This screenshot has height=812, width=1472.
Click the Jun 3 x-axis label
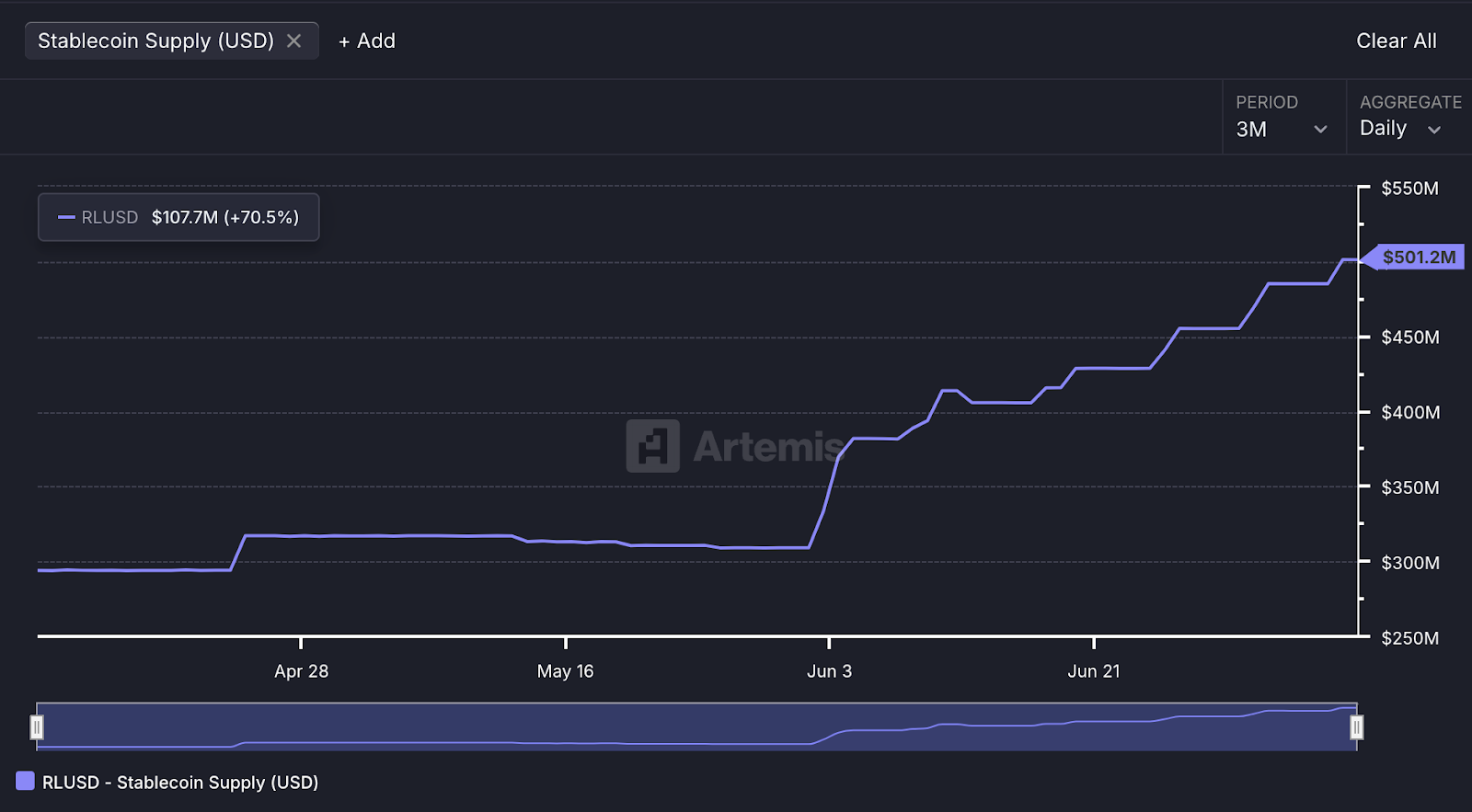coord(829,671)
